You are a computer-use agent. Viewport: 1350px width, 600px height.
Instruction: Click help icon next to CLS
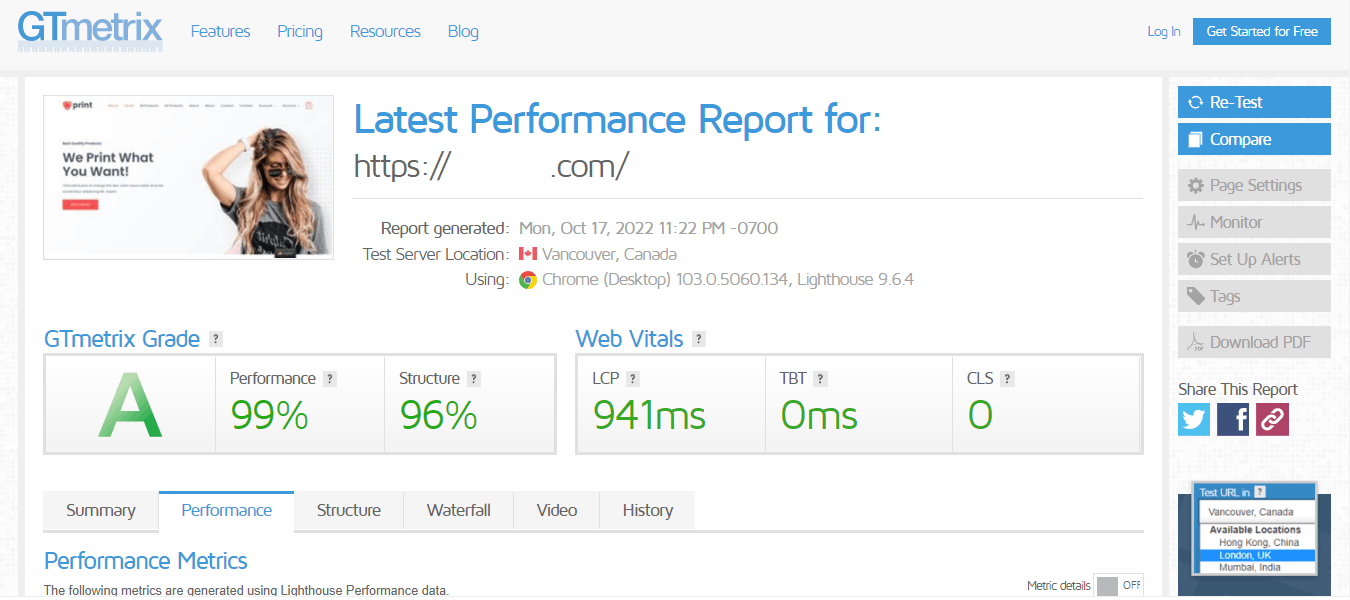[x=1007, y=379]
